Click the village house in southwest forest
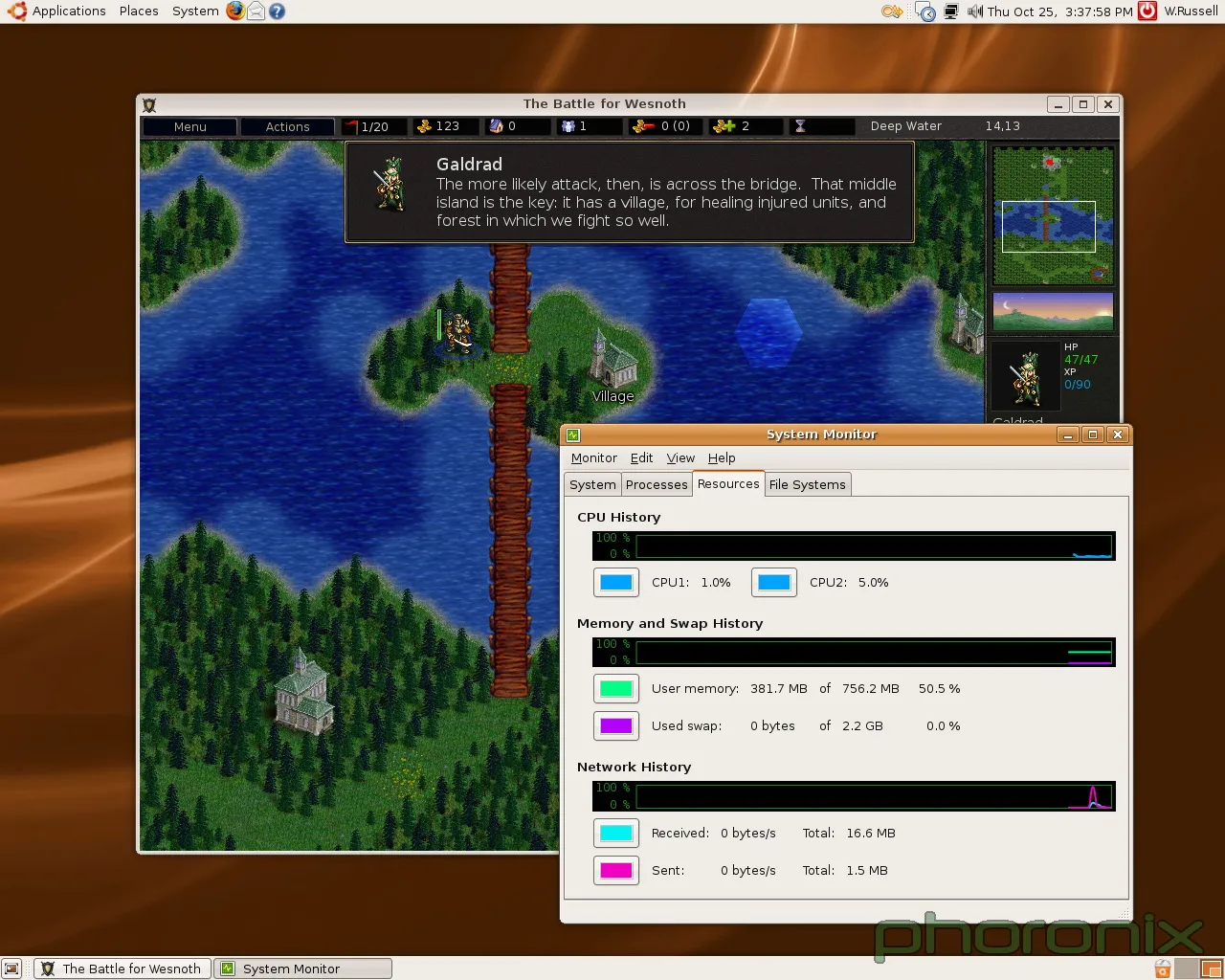 click(303, 691)
